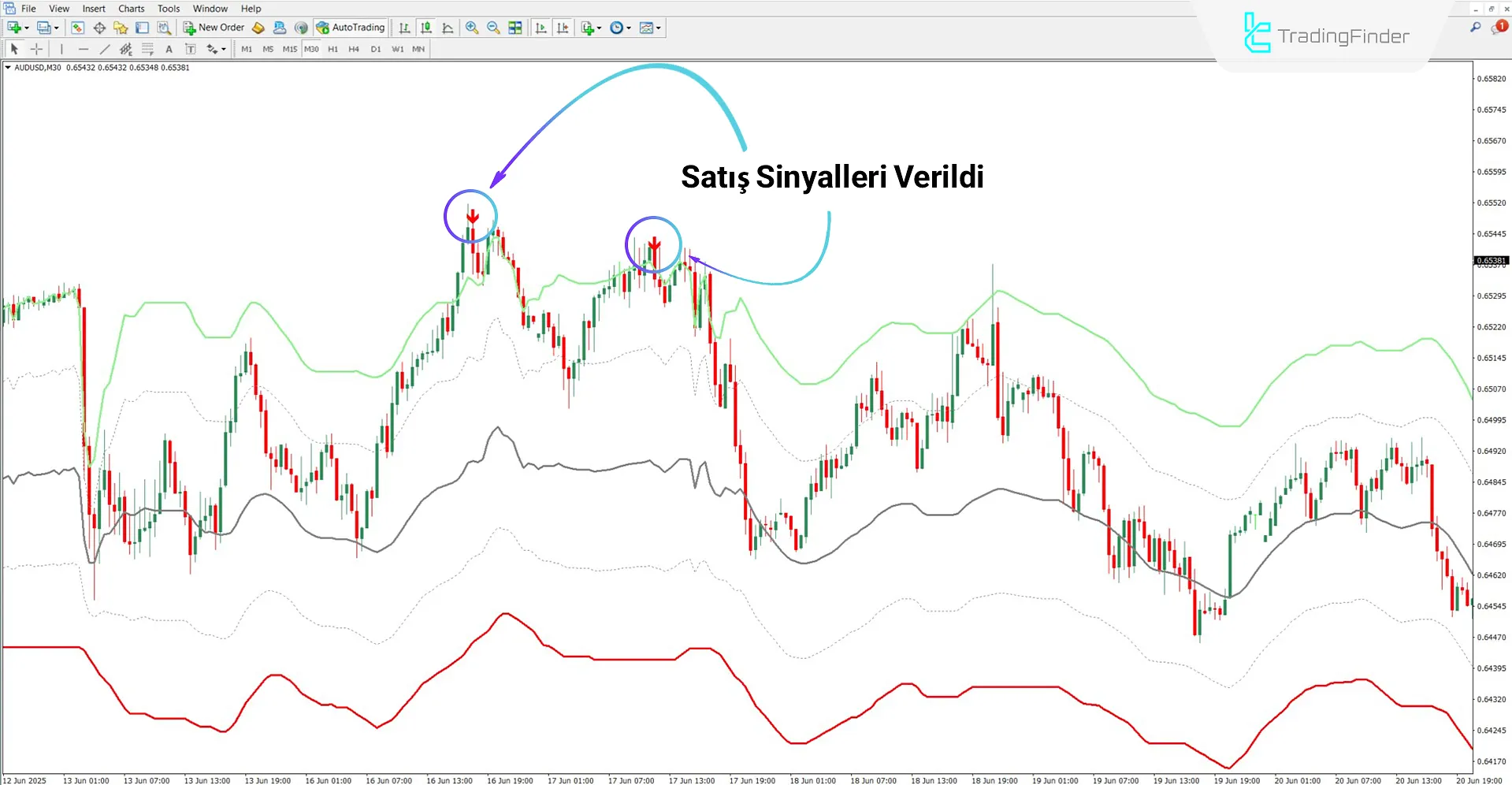
Task: Open the Fibonacci Retracement tool
Action: point(147,48)
